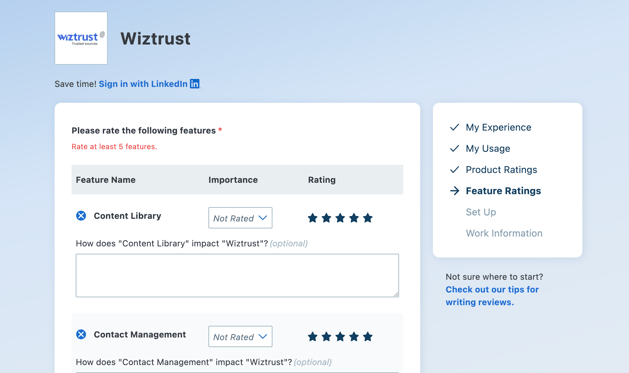Remove the Contact Management feature row

point(81,334)
